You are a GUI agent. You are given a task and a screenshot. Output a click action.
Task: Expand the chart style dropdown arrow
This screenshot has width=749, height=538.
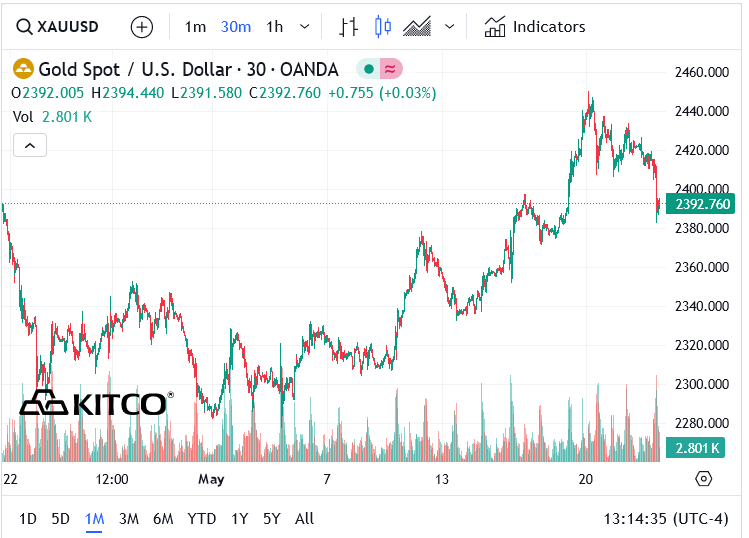coord(449,27)
